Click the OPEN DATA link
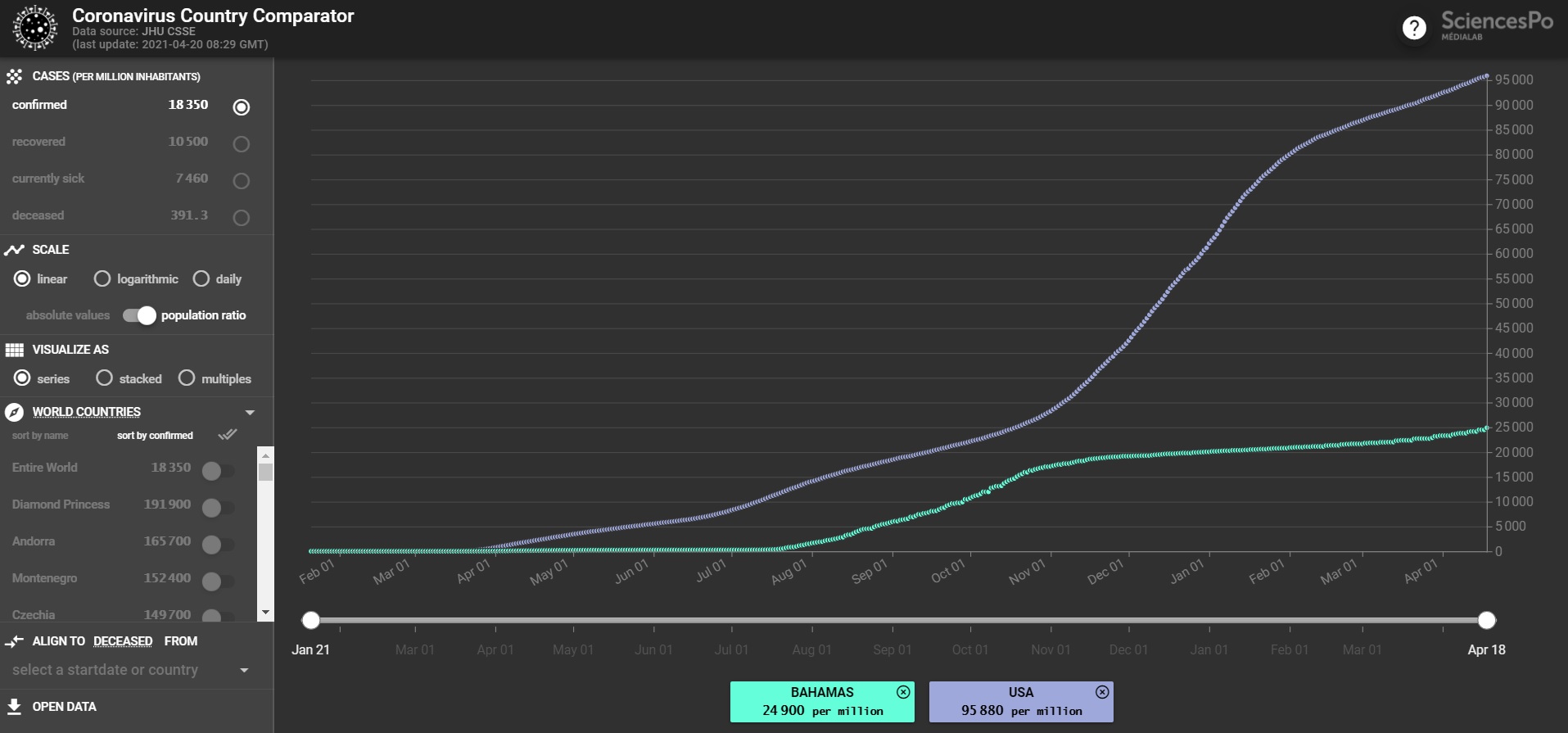The image size is (1568, 733). pos(64,707)
